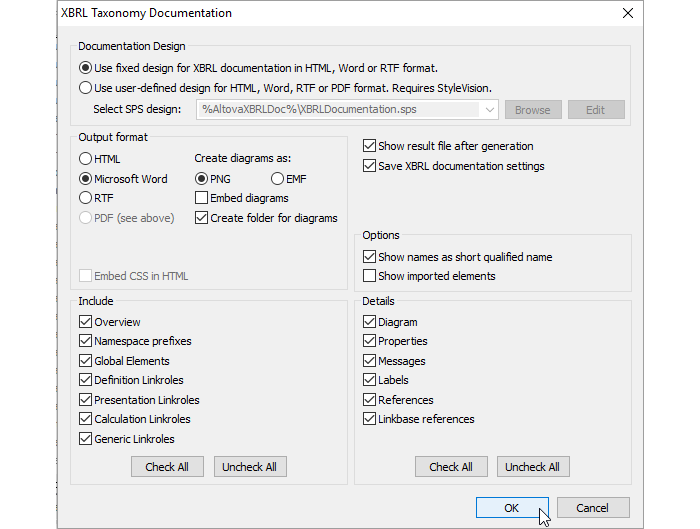The width and height of the screenshot is (700, 529).
Task: Uncheck Calculation Linkroles checkbox
Action: tap(86, 419)
